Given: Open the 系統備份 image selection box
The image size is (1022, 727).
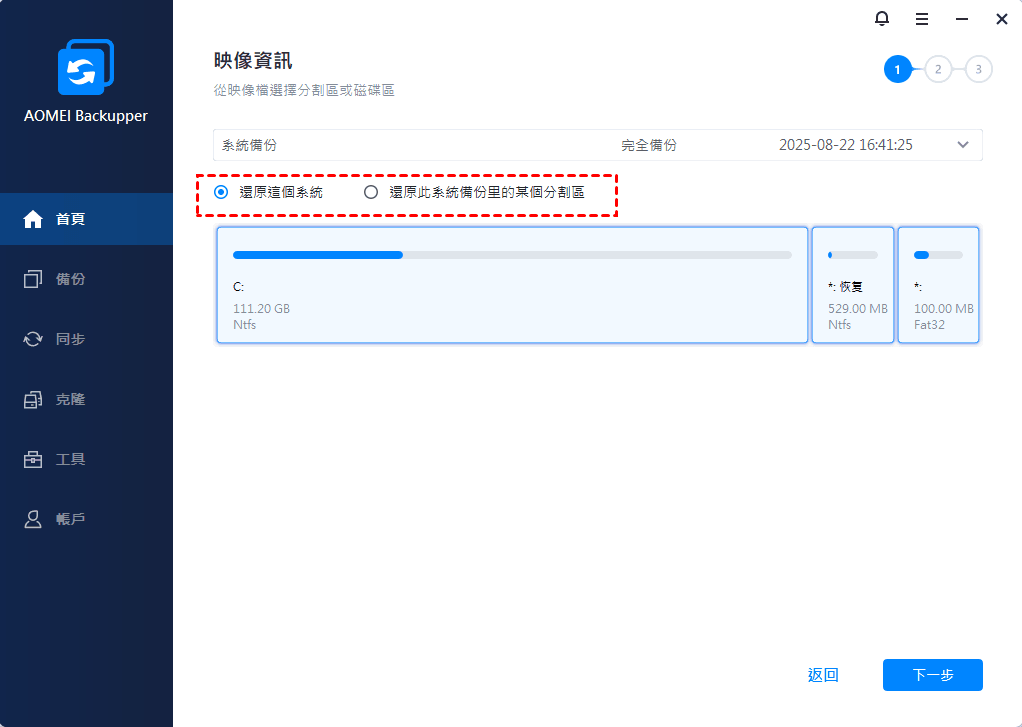Looking at the screenshot, I should tap(597, 145).
